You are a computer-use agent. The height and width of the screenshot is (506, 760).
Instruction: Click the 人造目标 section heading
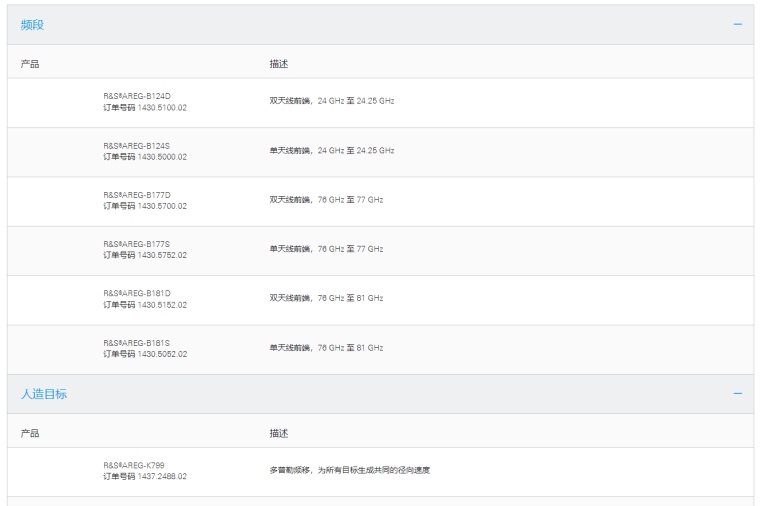(44, 394)
